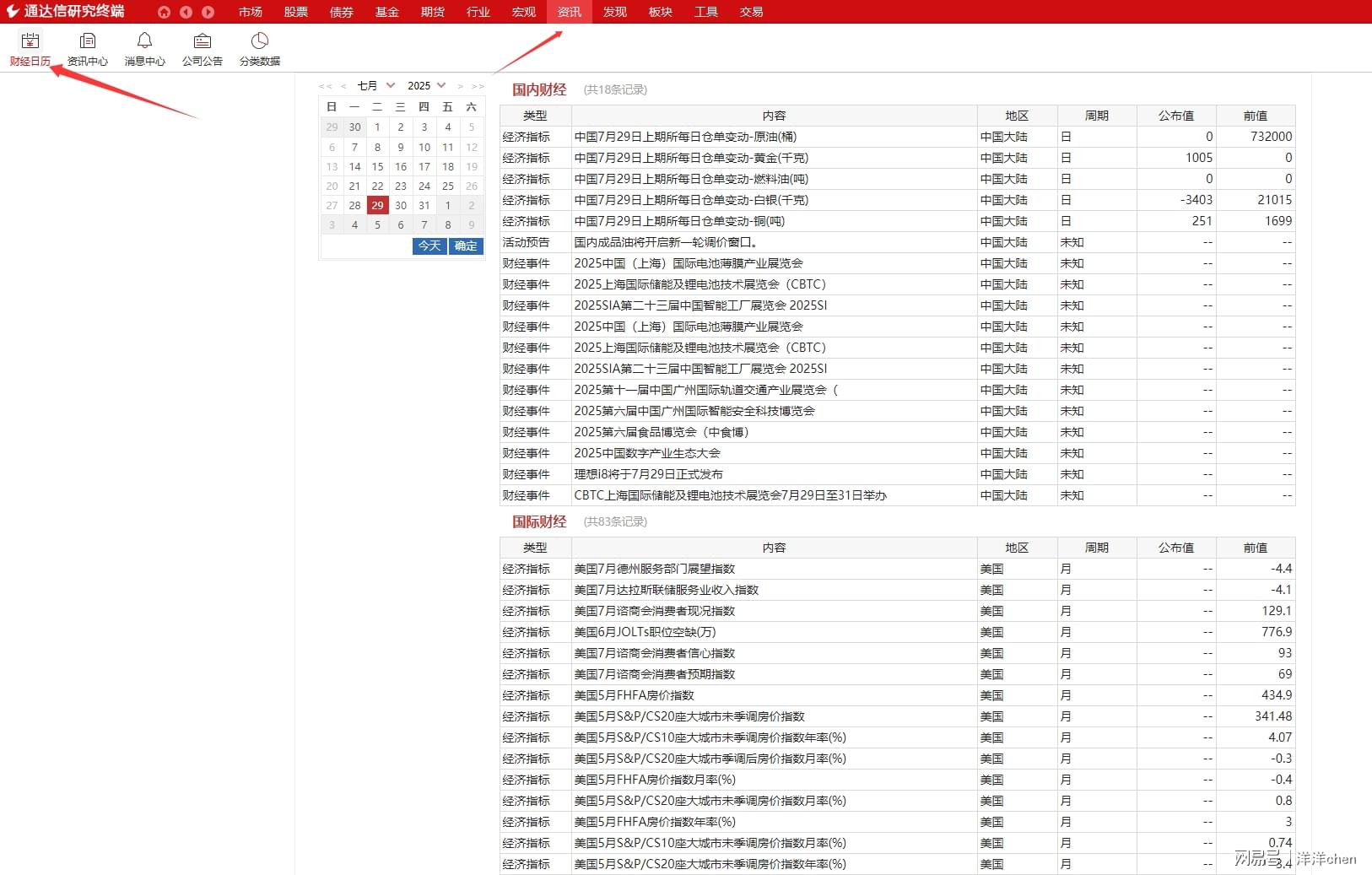
Task: Click the 今天 button
Action: 429,246
